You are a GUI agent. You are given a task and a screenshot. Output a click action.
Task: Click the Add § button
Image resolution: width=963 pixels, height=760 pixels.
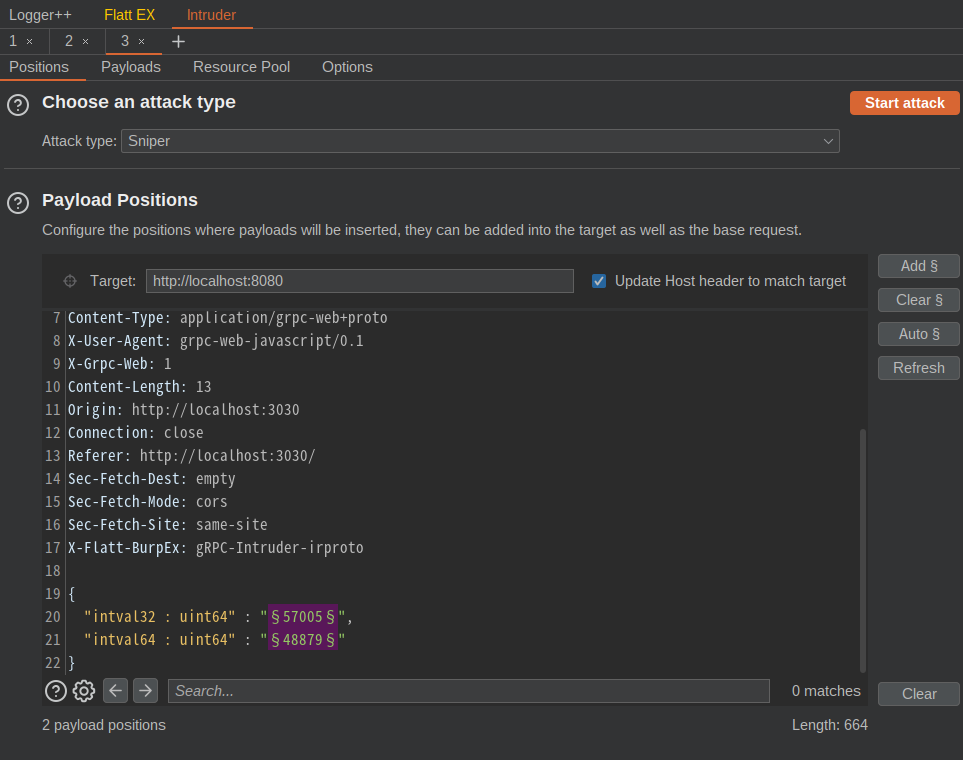pyautogui.click(x=919, y=266)
